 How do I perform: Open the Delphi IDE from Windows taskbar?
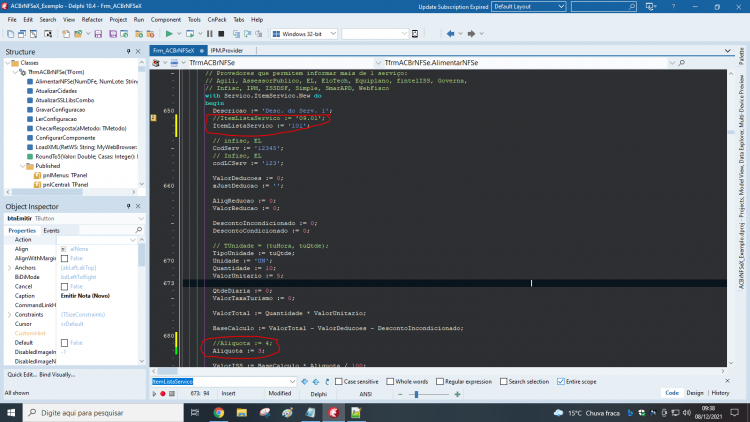coord(333,412)
